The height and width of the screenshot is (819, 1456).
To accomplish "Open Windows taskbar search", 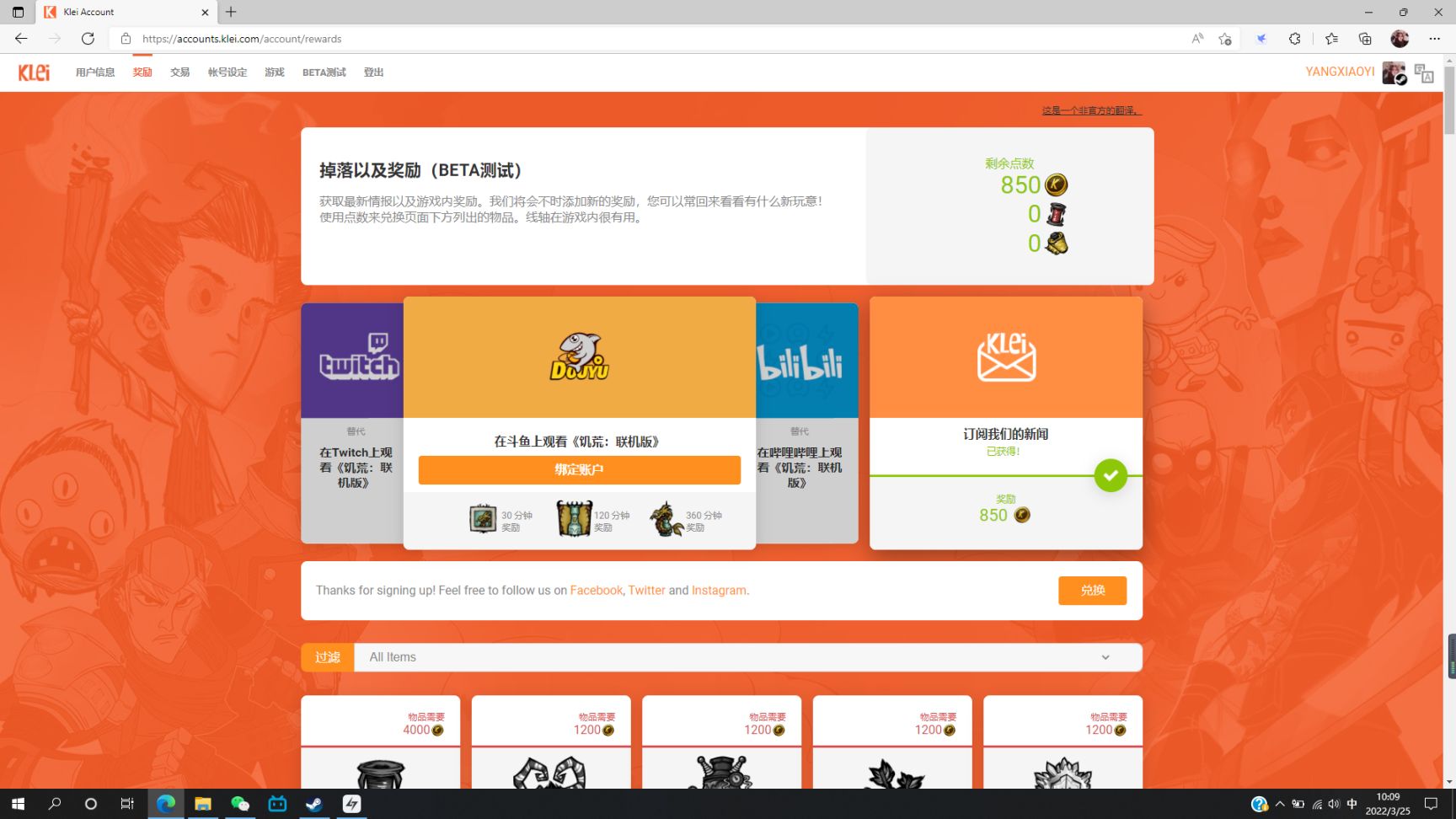I will pyautogui.click(x=55, y=804).
